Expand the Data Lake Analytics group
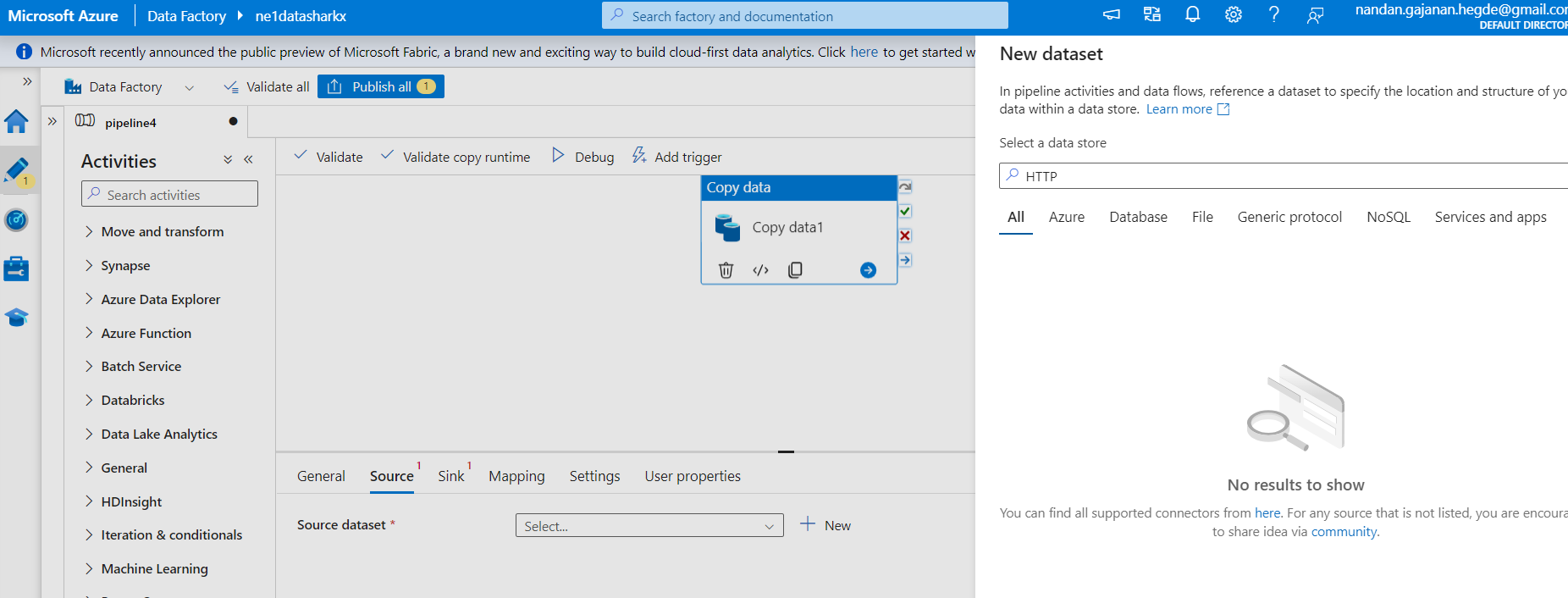Image resolution: width=1568 pixels, height=598 pixels. pyautogui.click(x=151, y=434)
